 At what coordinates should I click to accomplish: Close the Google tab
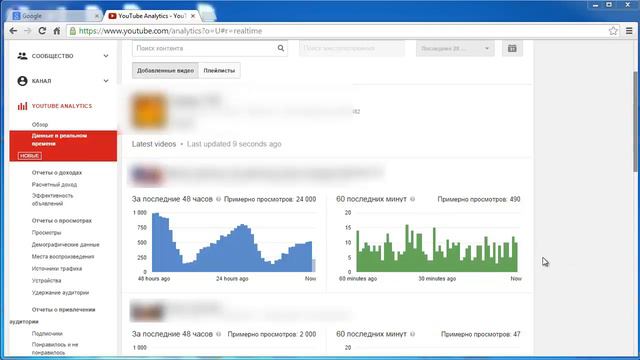click(x=97, y=16)
